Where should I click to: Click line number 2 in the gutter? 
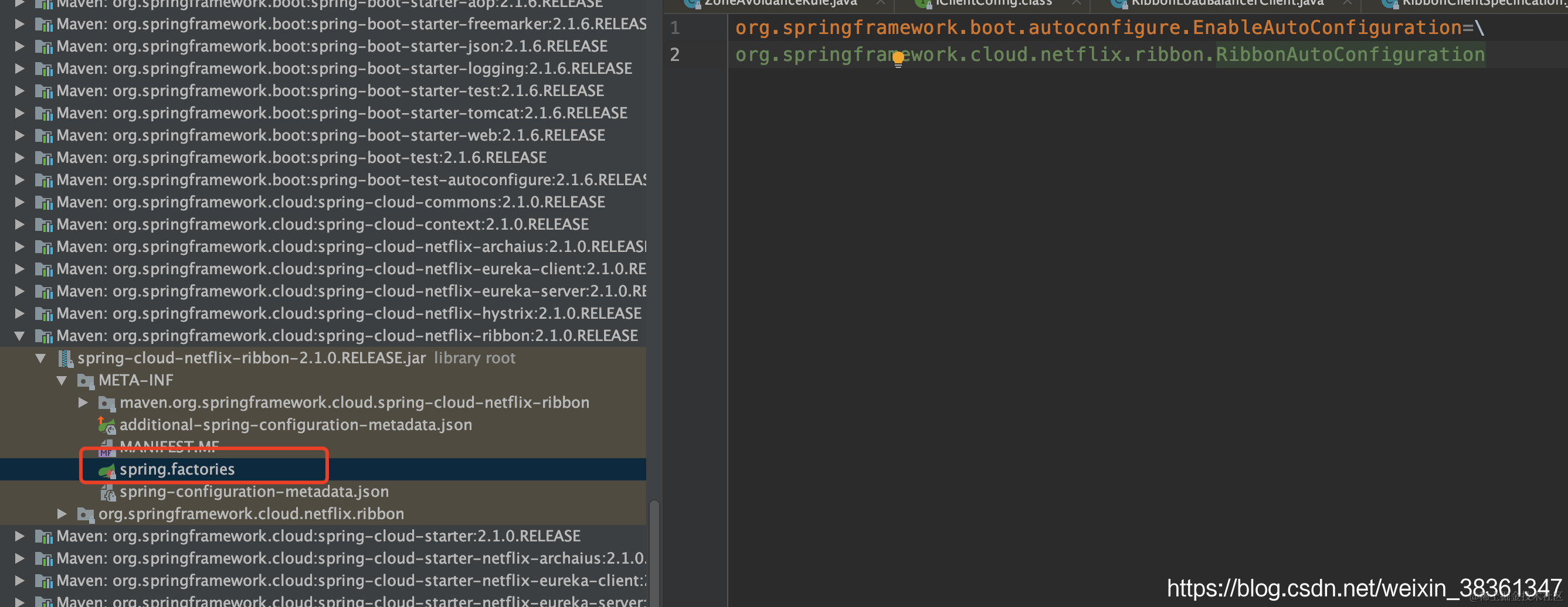coord(675,55)
